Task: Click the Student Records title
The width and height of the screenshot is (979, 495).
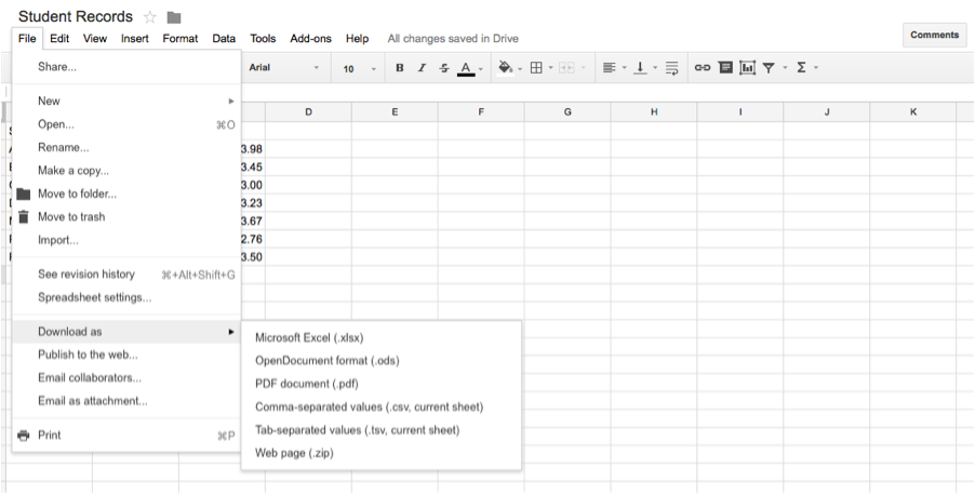Action: coord(76,17)
